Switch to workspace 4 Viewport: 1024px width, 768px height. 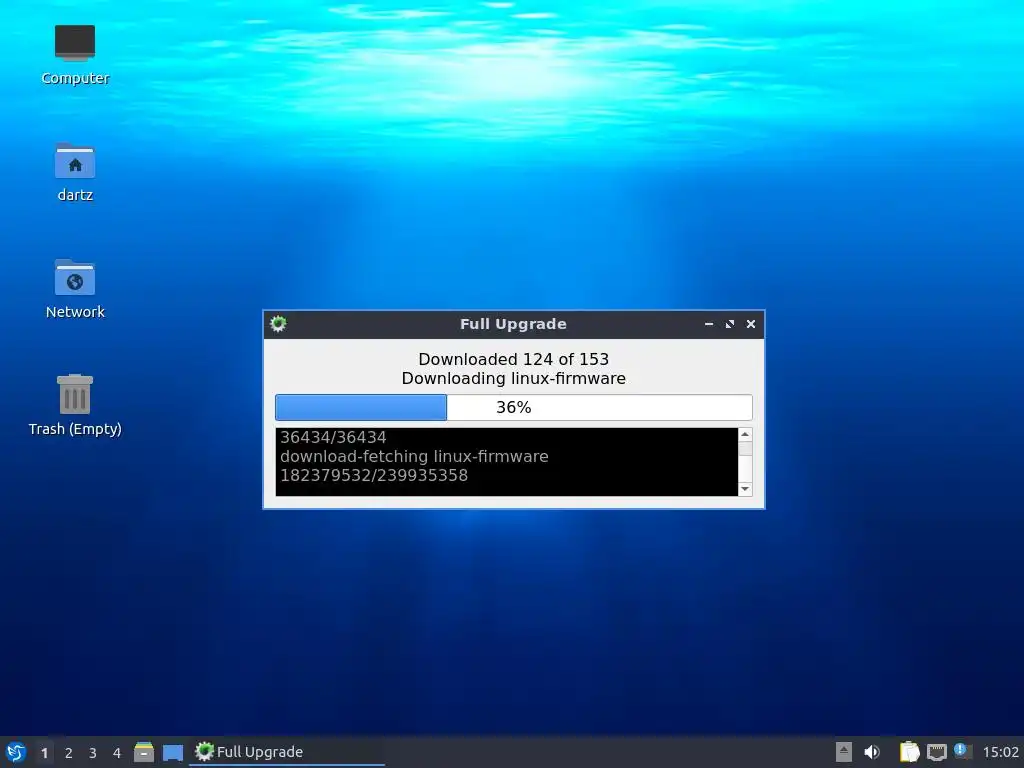[x=117, y=753]
